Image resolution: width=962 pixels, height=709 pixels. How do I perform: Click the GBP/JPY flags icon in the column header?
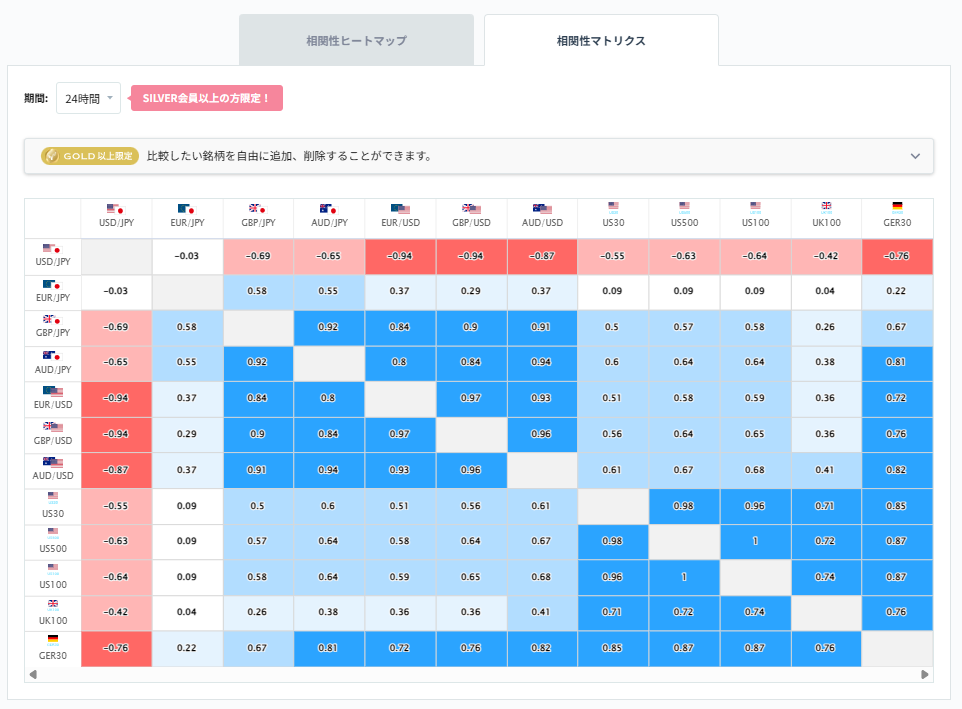coord(258,209)
